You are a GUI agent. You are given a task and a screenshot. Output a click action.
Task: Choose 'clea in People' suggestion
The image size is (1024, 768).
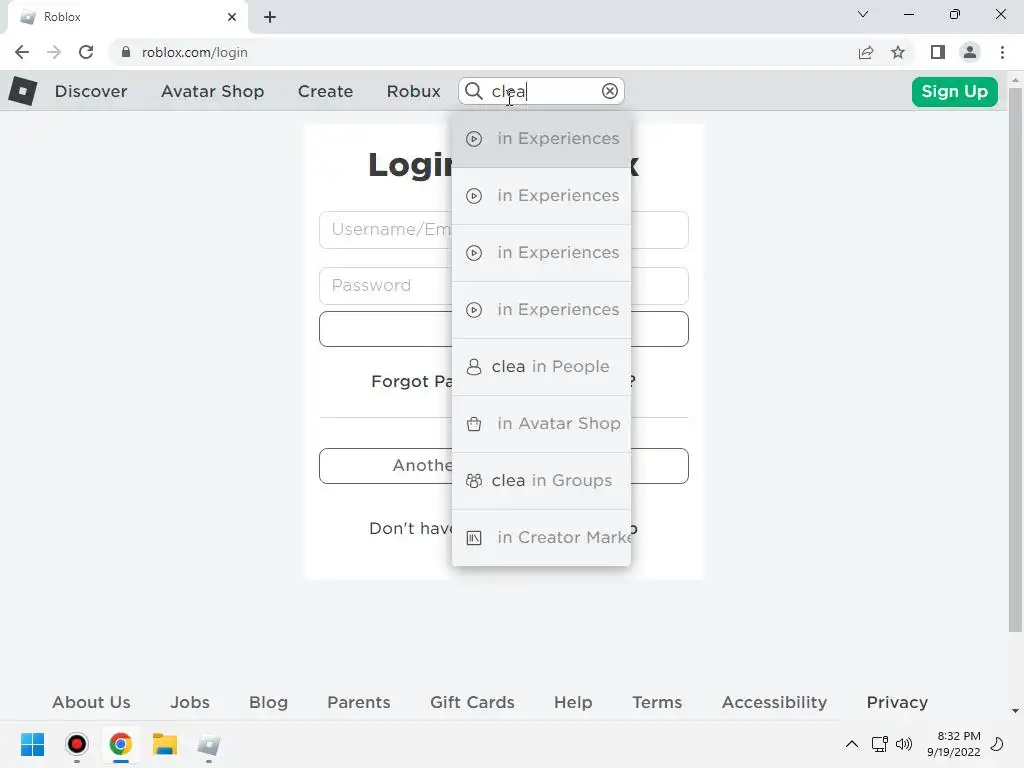pyautogui.click(x=541, y=366)
